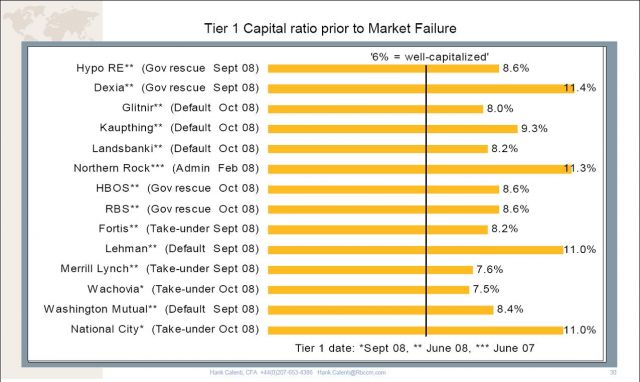Select the Landsbanki 8.2% value

click(504, 148)
